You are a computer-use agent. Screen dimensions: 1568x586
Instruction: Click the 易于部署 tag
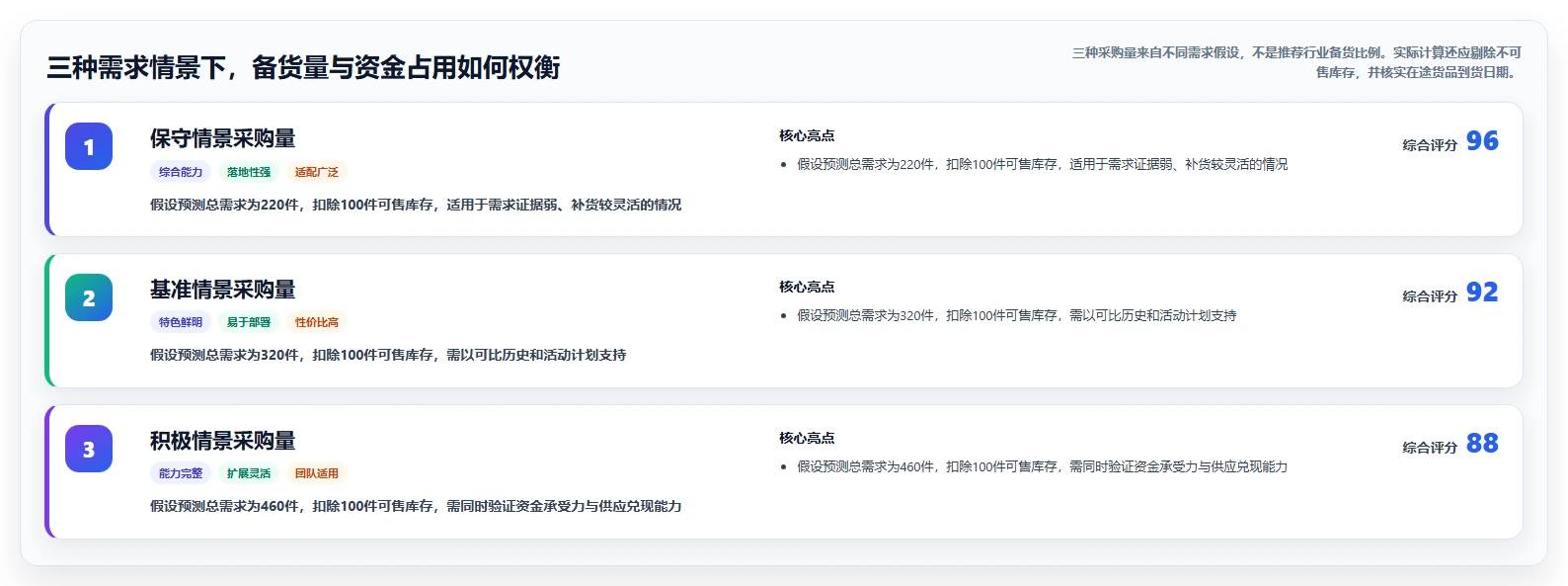tap(249, 322)
